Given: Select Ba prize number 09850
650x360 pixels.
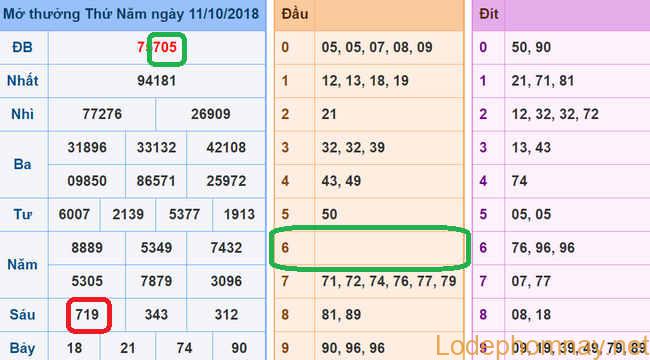Looking at the screenshot, I should click(87, 181).
